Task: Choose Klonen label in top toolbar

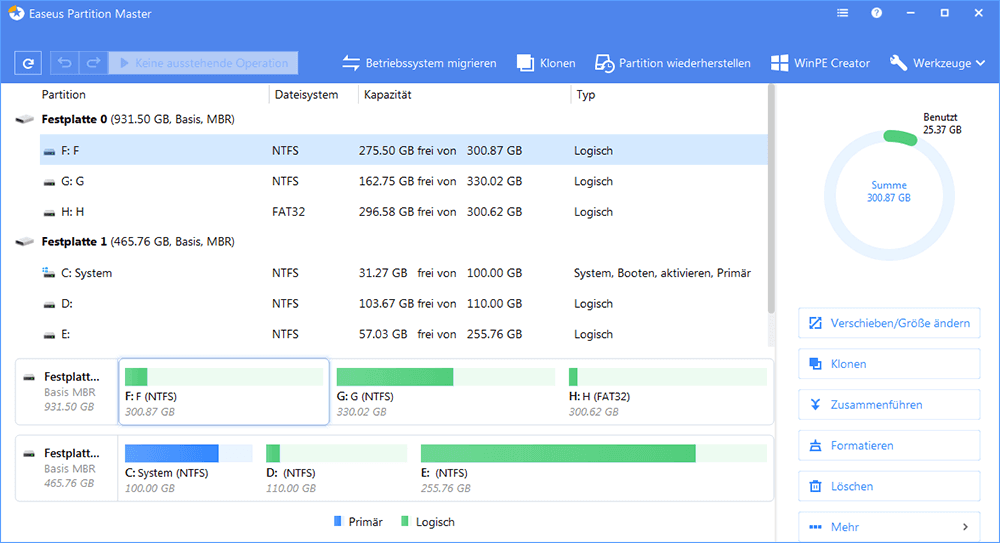Action: point(557,63)
